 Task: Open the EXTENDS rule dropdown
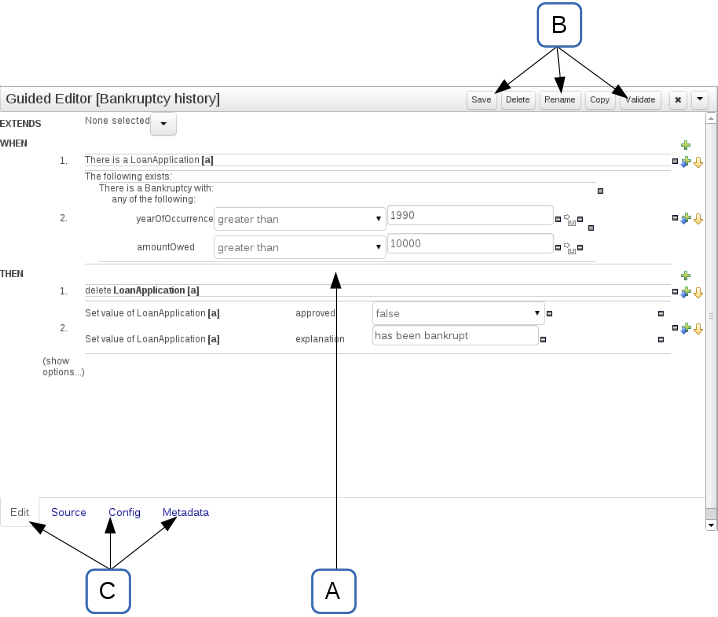(163, 123)
